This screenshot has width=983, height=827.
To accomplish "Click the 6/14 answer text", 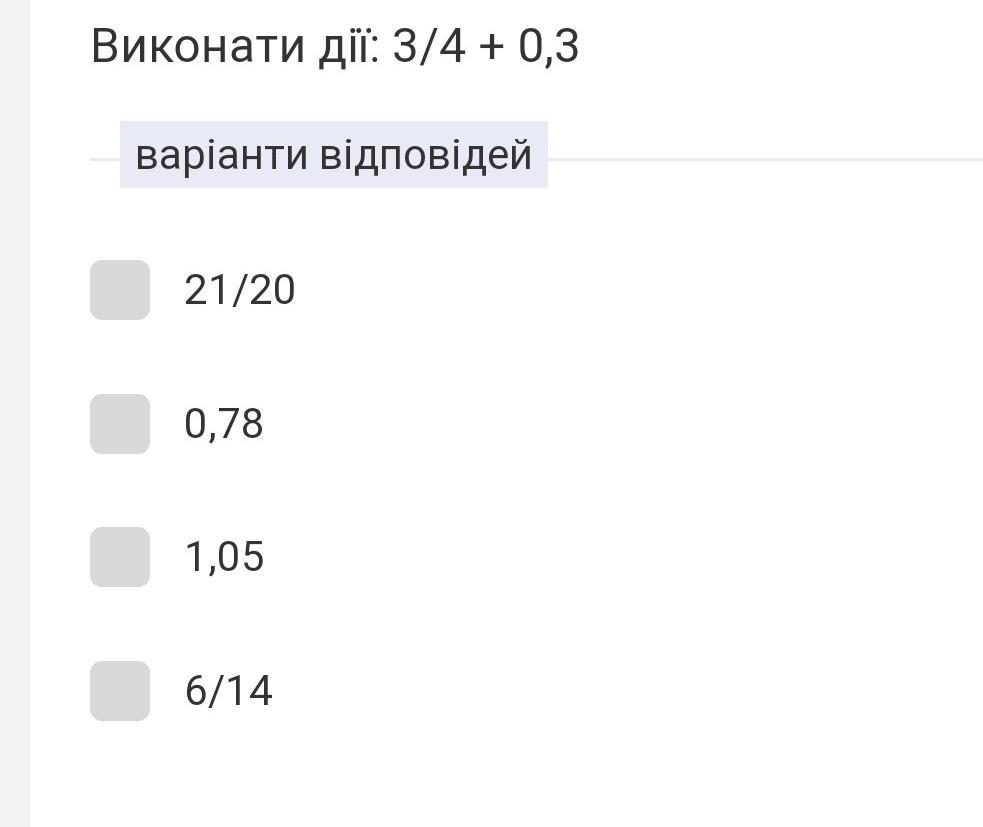I will click(228, 691).
